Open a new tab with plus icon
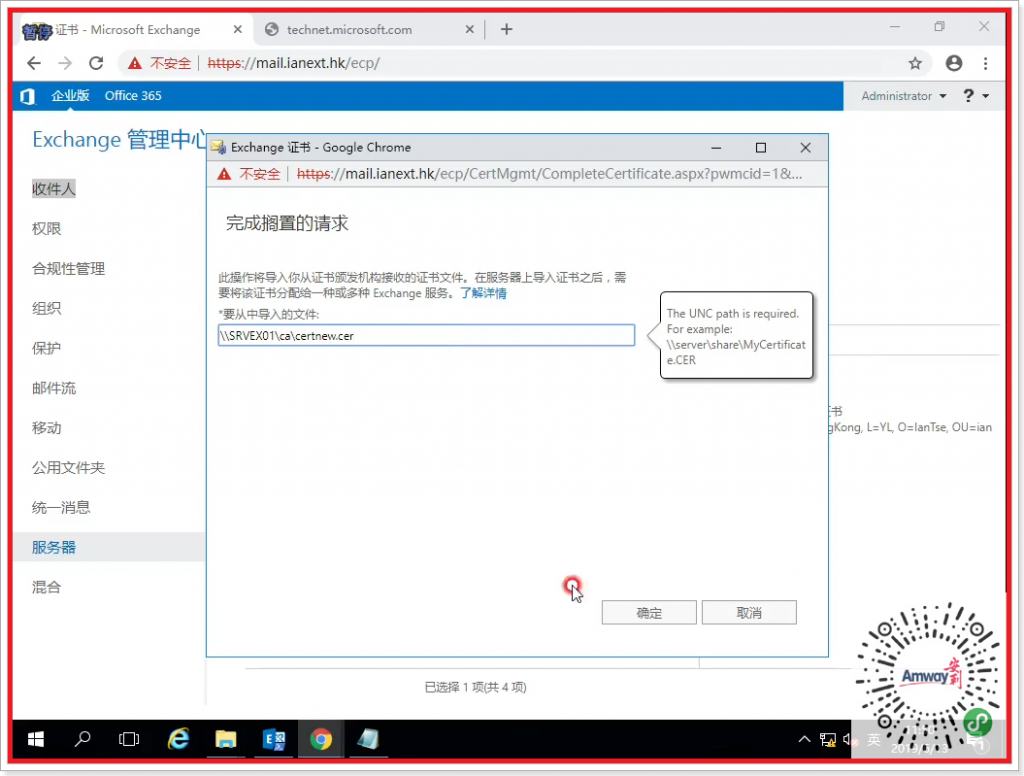Screen dimensions: 1024x776 pos(506,29)
